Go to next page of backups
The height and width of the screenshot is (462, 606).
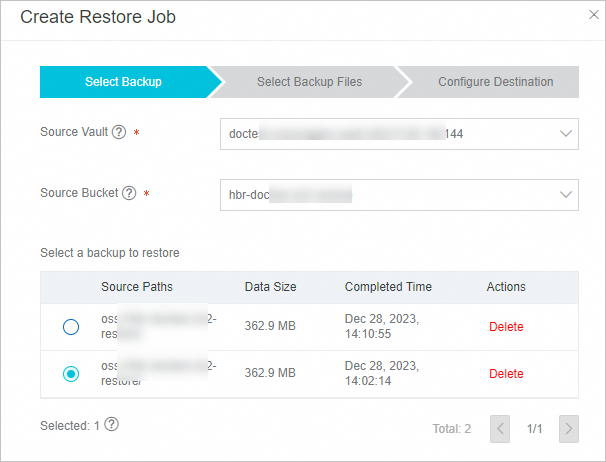[569, 429]
